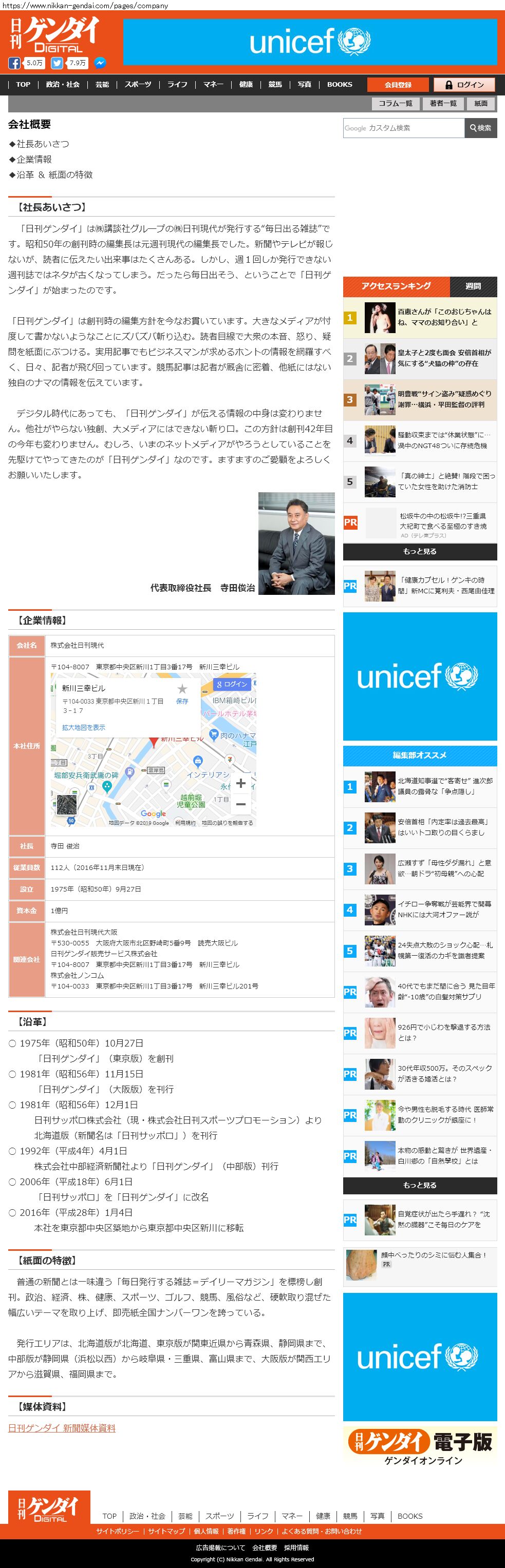
Task: Click the president 寺田俊治 photo
Action: tap(296, 543)
